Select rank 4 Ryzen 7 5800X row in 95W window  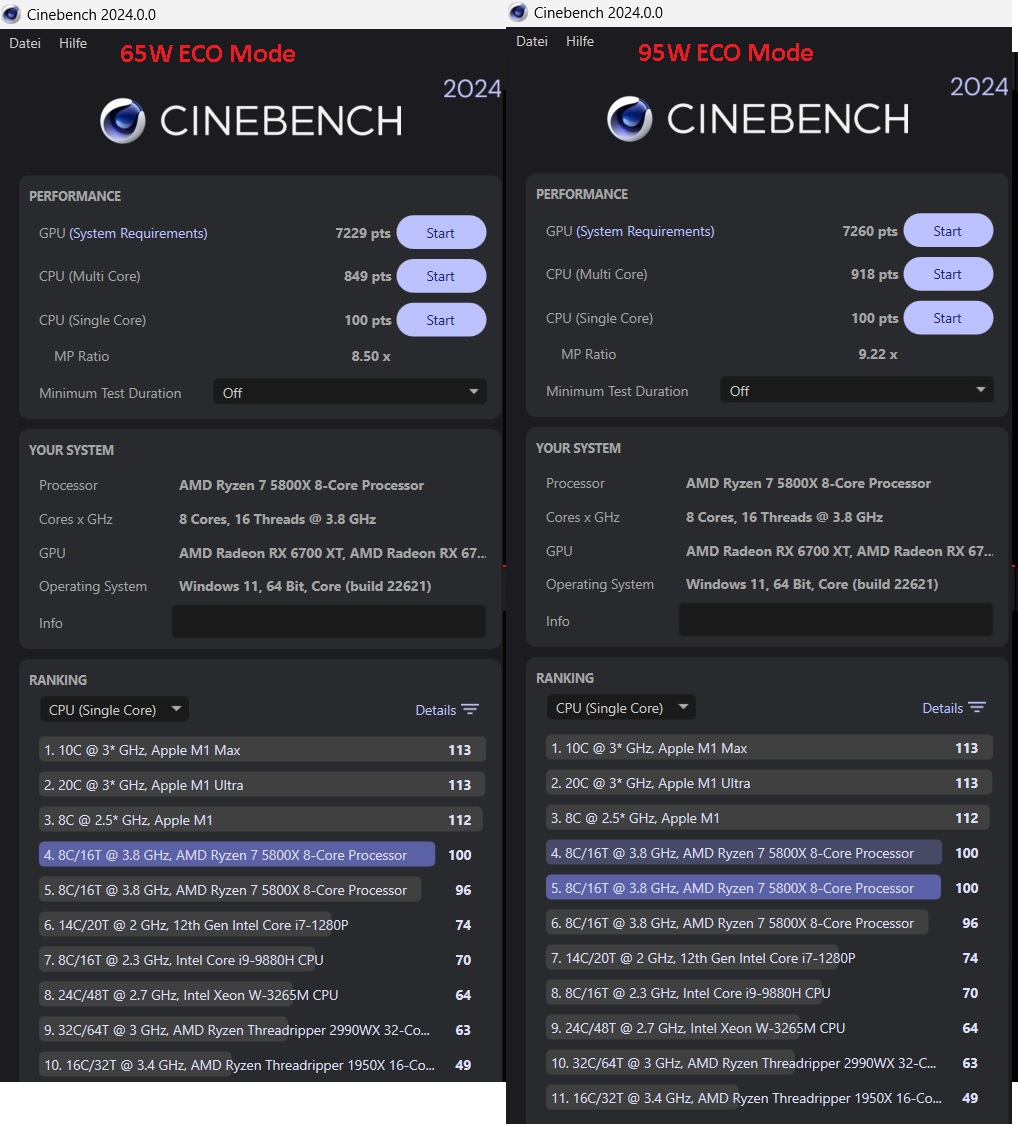pos(769,852)
